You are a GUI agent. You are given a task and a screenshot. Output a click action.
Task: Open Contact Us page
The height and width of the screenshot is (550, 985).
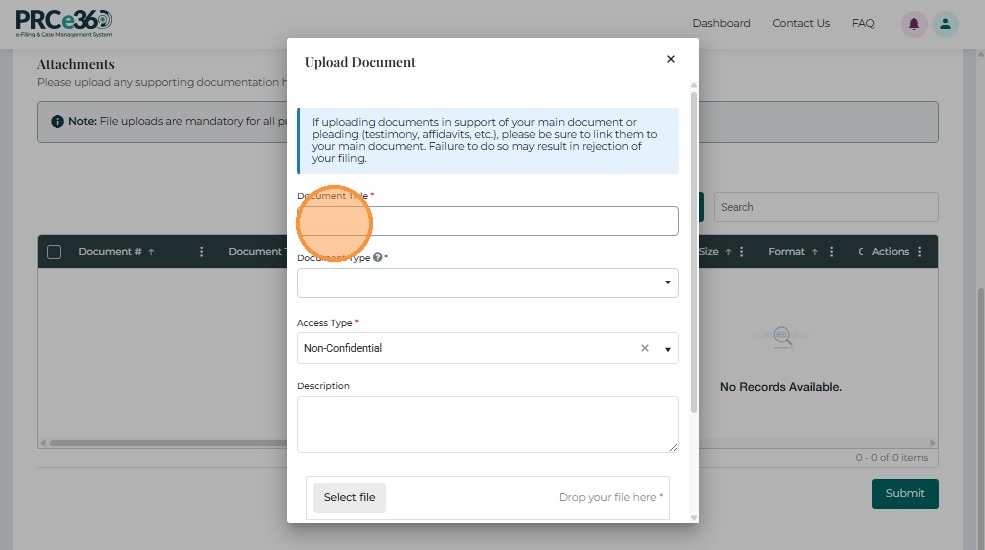click(801, 23)
